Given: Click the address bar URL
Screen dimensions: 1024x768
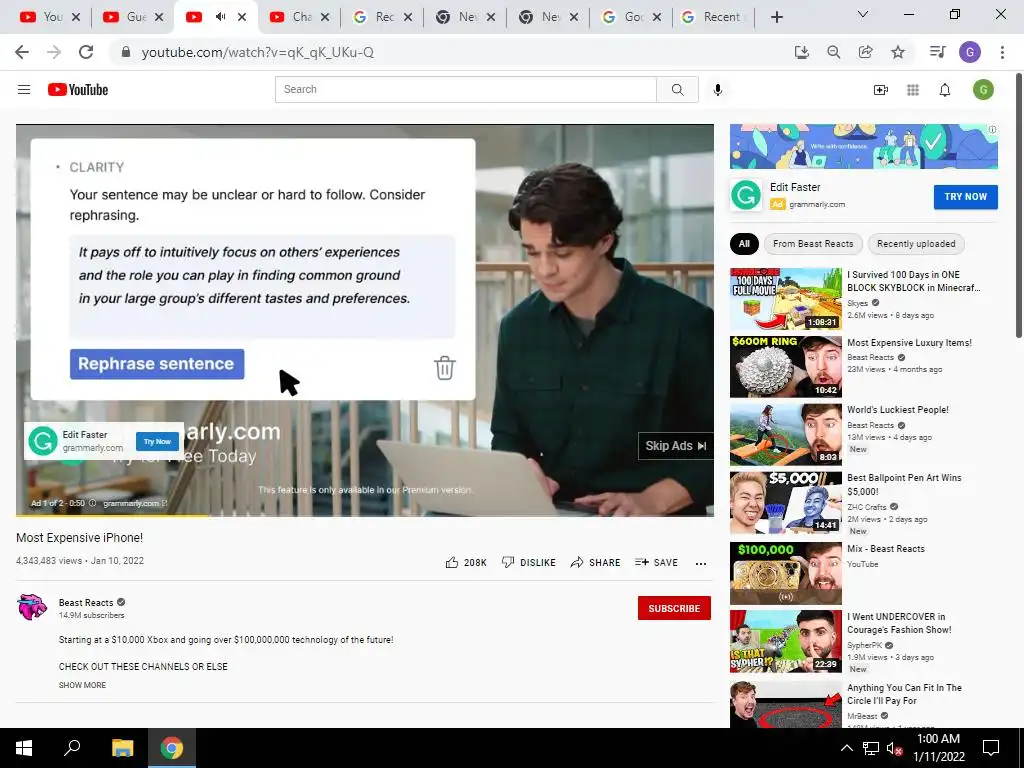Looking at the screenshot, I should [257, 52].
